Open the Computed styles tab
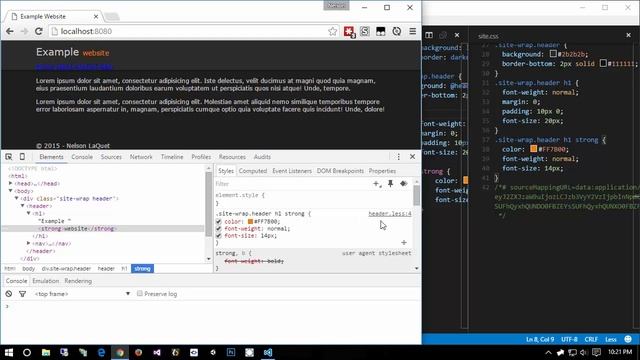 pos(253,171)
